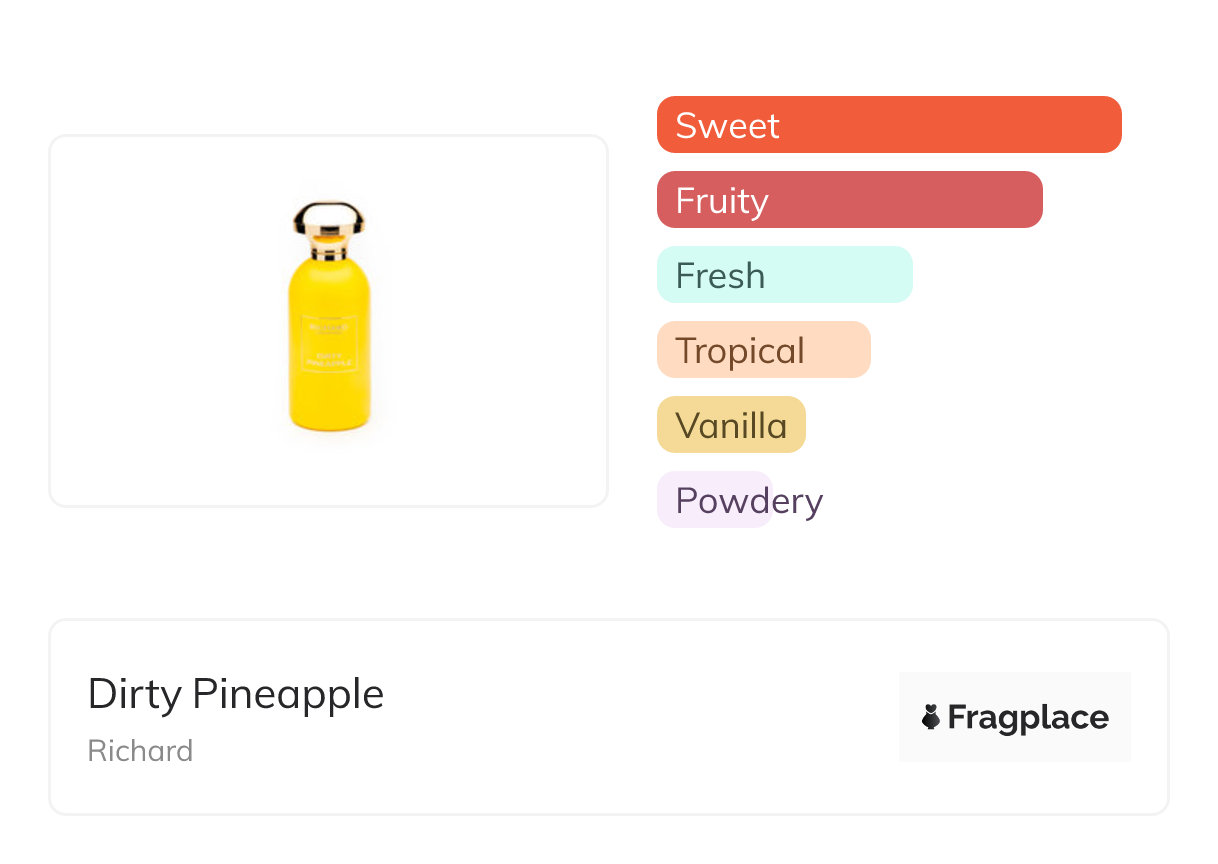Viewport: 1218px width, 864px height.
Task: Click the square label on the yellow bottle
Action: point(329,344)
